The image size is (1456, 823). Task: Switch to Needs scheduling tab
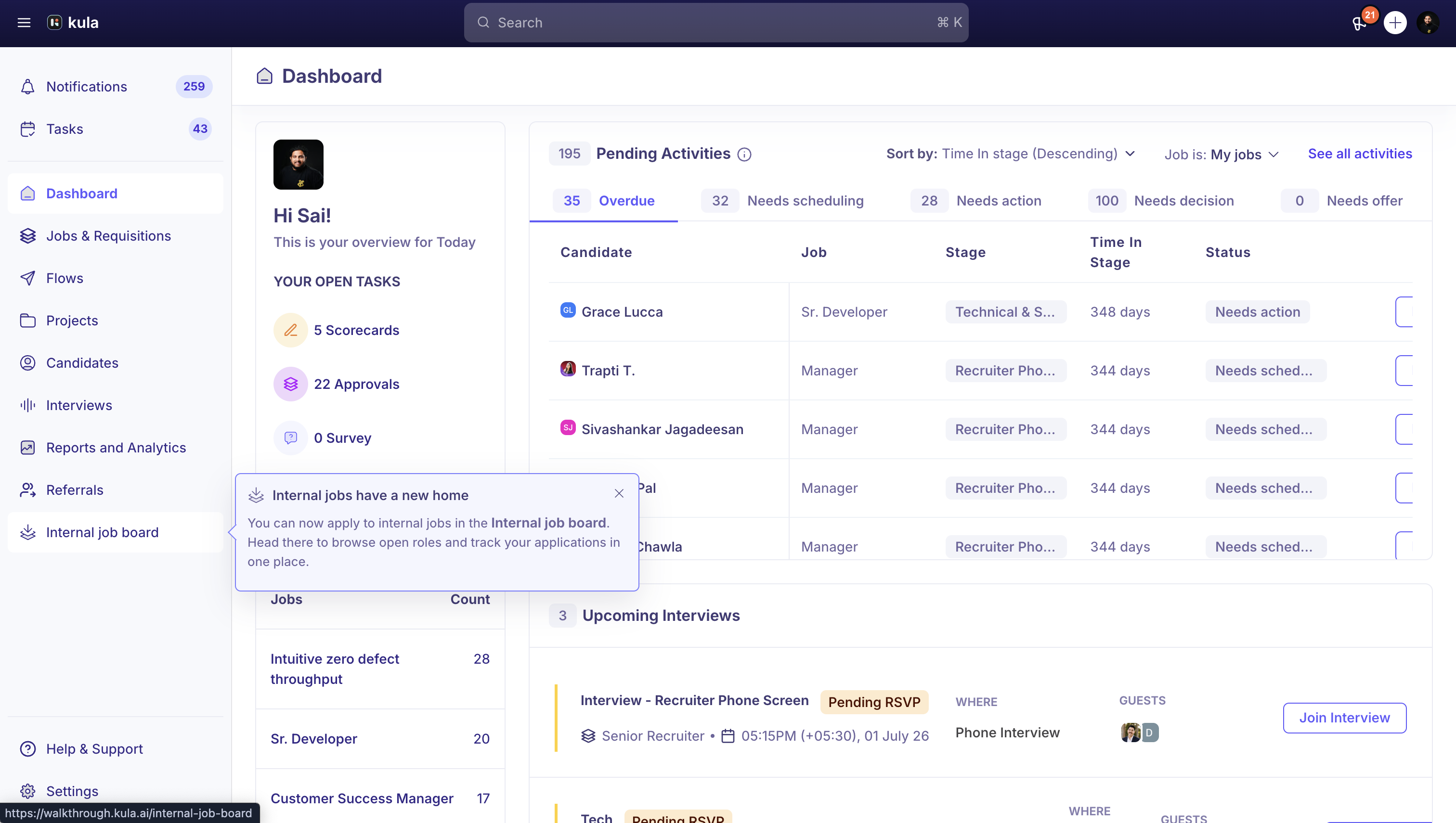pos(782,201)
